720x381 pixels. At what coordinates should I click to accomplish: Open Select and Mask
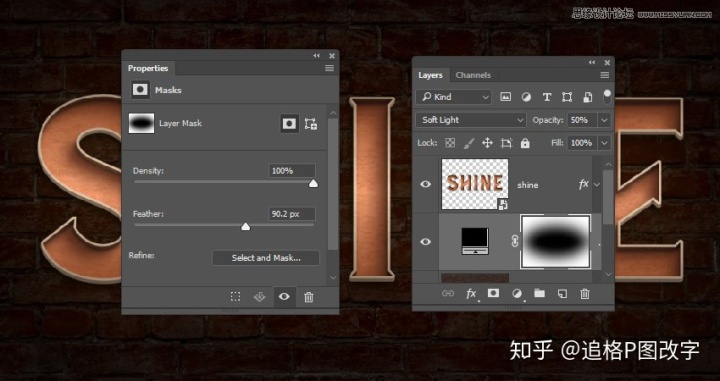pyautogui.click(x=266, y=258)
